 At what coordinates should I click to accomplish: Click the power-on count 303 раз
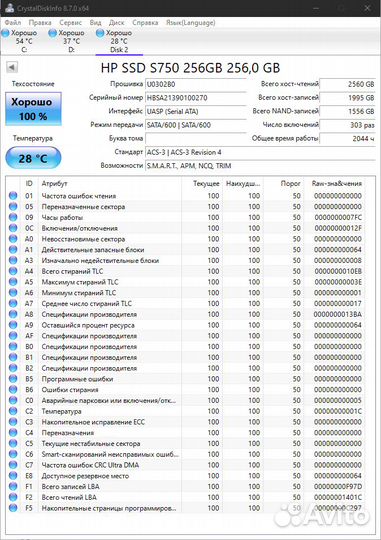click(347, 125)
